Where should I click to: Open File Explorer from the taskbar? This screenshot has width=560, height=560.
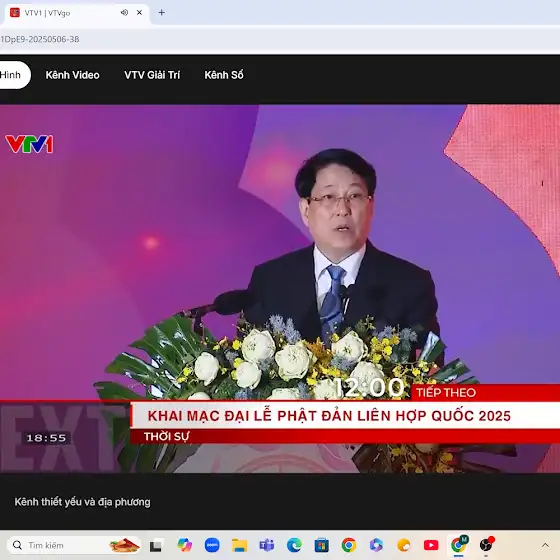click(239, 545)
